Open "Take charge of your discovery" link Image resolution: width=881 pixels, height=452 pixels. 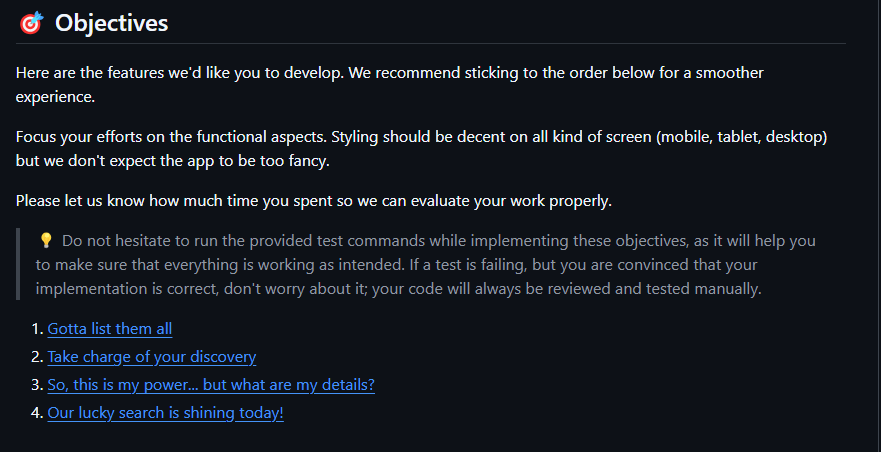point(151,356)
